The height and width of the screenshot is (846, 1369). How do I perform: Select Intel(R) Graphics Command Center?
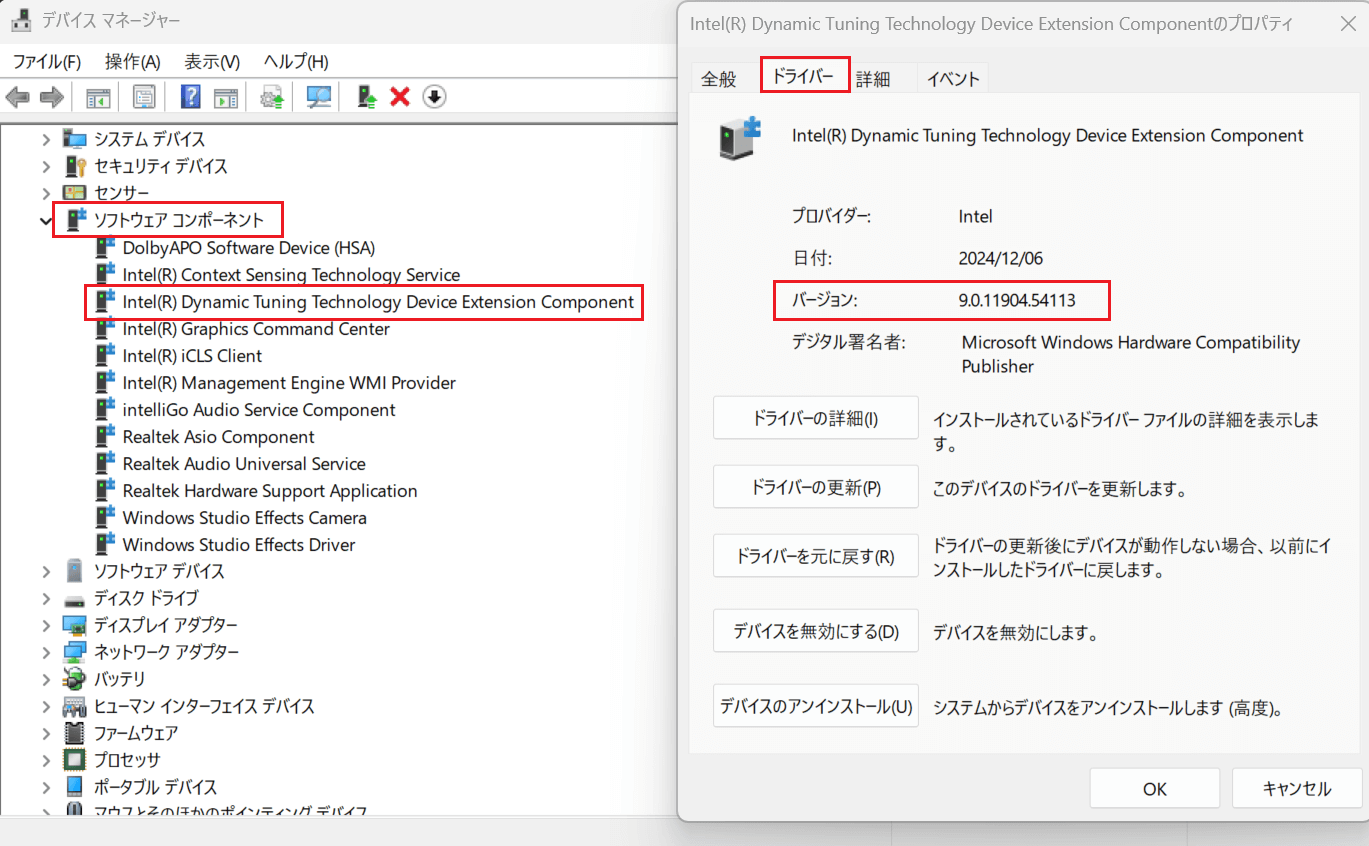click(256, 328)
